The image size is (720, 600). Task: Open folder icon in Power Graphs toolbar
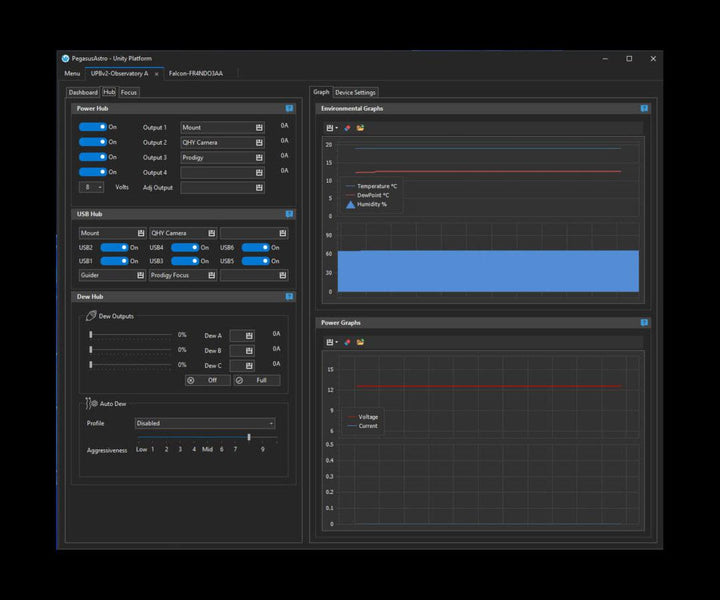coord(360,342)
